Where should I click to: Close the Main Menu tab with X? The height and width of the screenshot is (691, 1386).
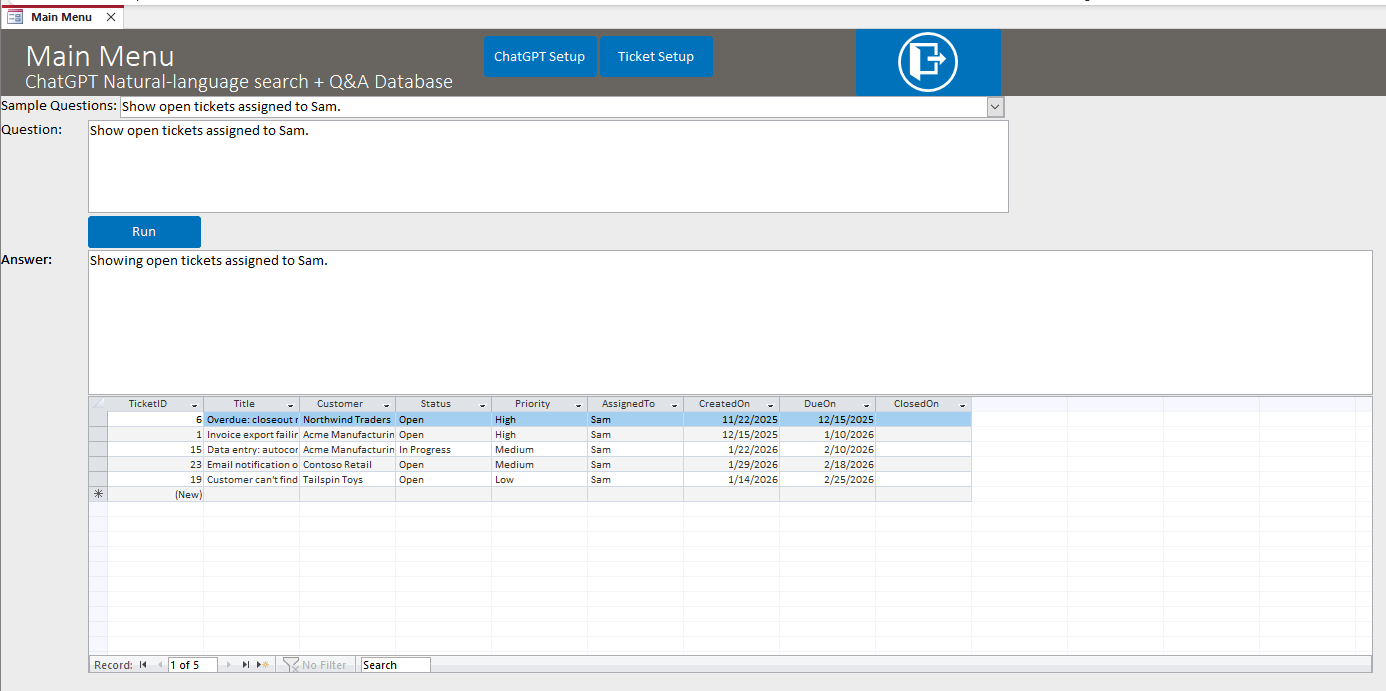point(111,17)
